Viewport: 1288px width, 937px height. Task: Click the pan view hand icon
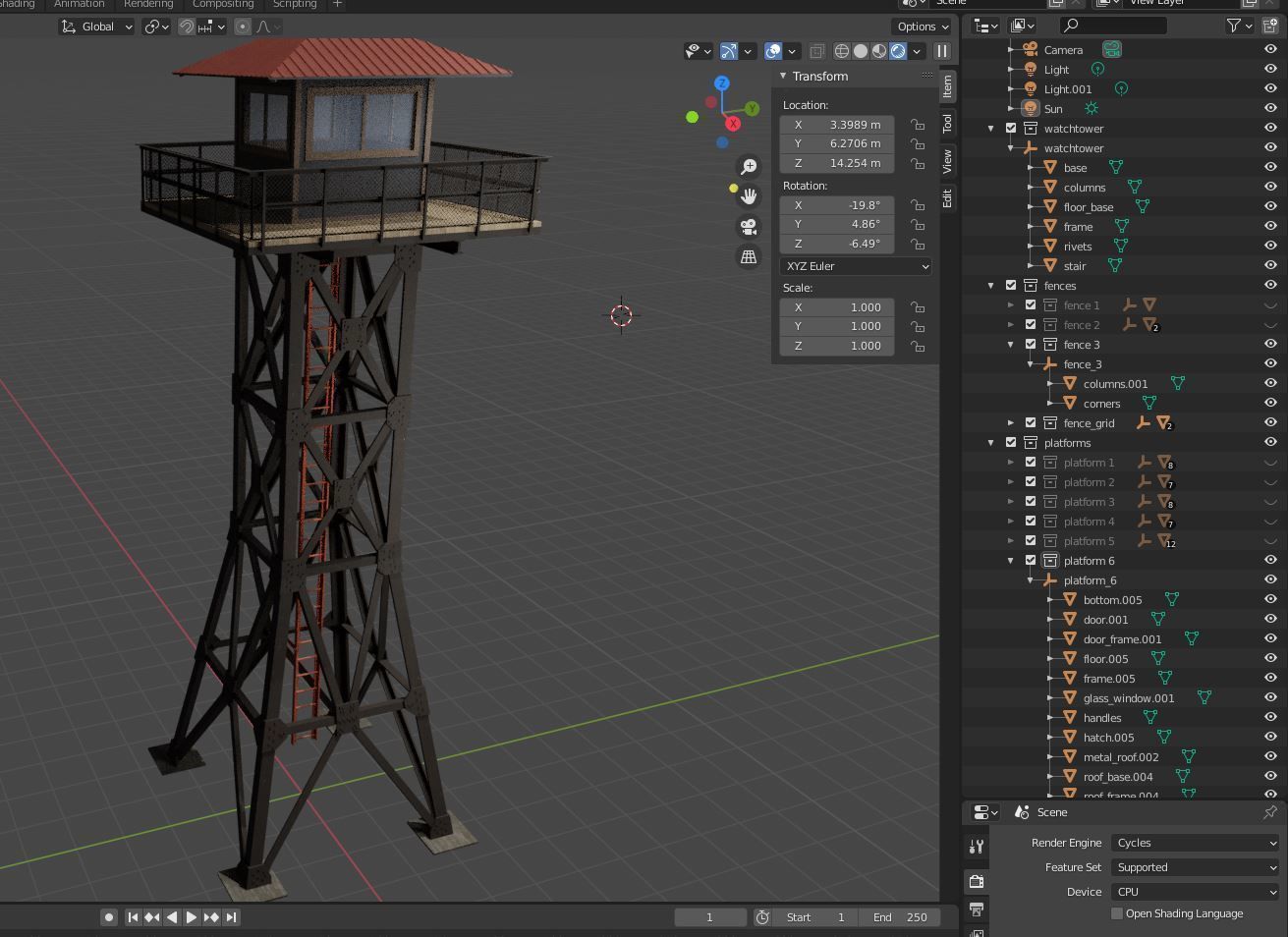click(x=749, y=196)
